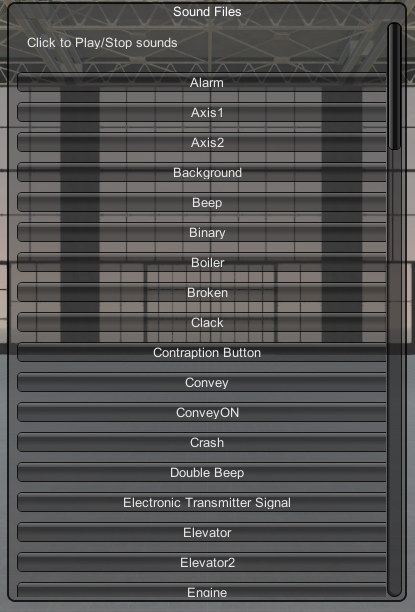The width and height of the screenshot is (415, 612).
Task: Start the Binary sound
Action: [x=201, y=233]
